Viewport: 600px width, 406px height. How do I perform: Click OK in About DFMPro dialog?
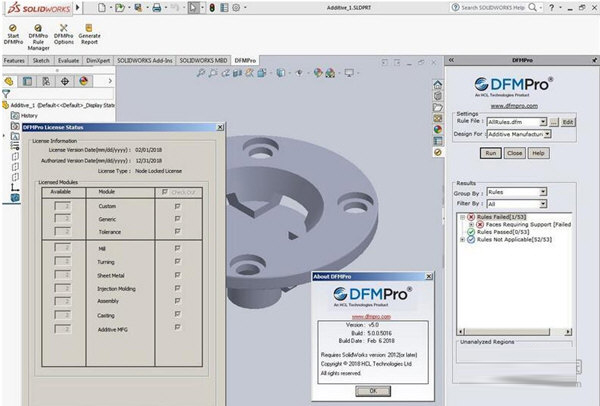(371, 389)
